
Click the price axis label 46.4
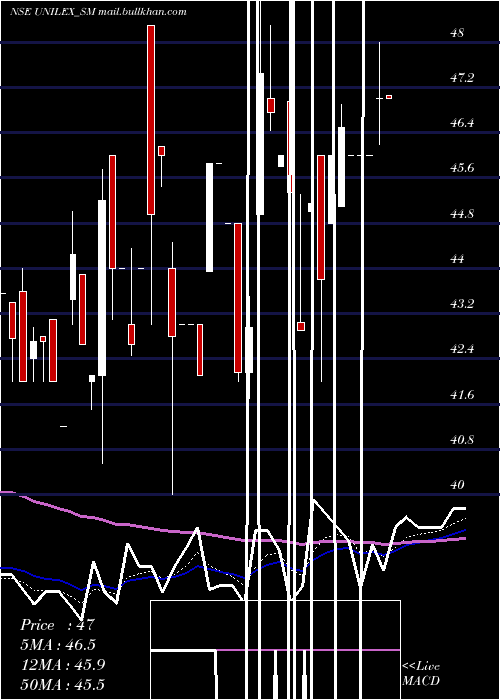click(x=462, y=123)
